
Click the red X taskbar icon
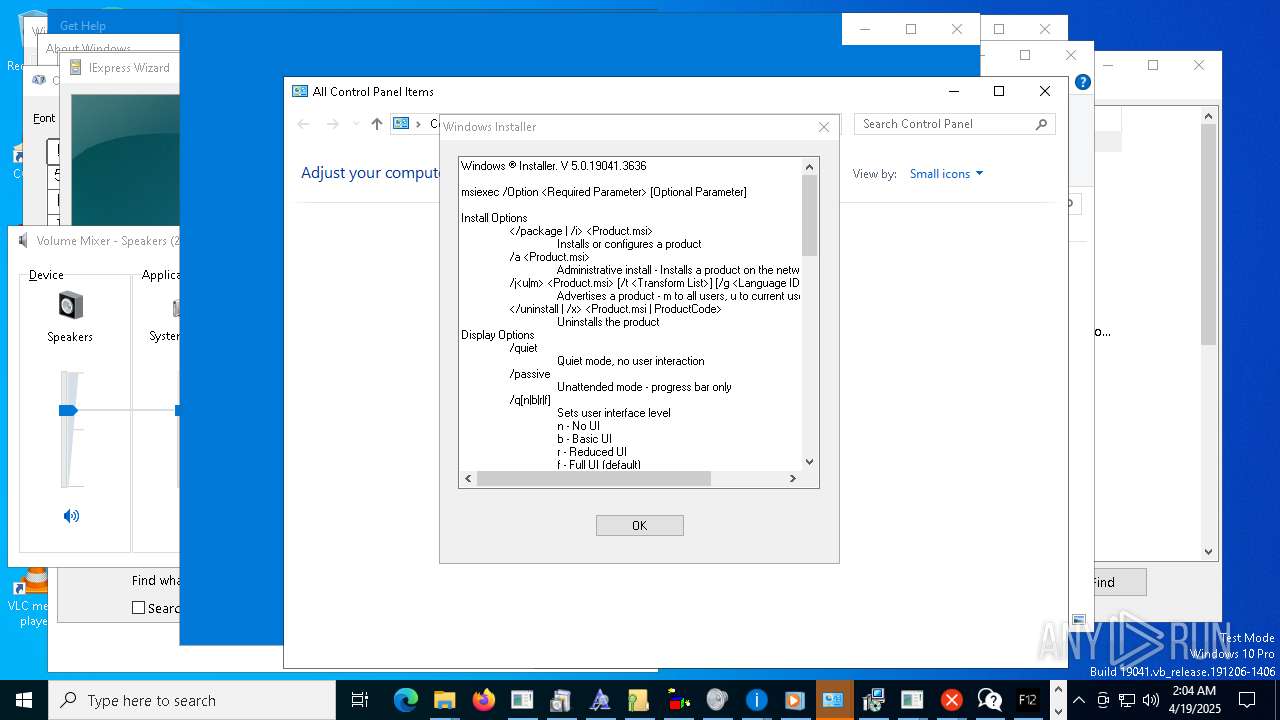pyautogui.click(x=951, y=700)
